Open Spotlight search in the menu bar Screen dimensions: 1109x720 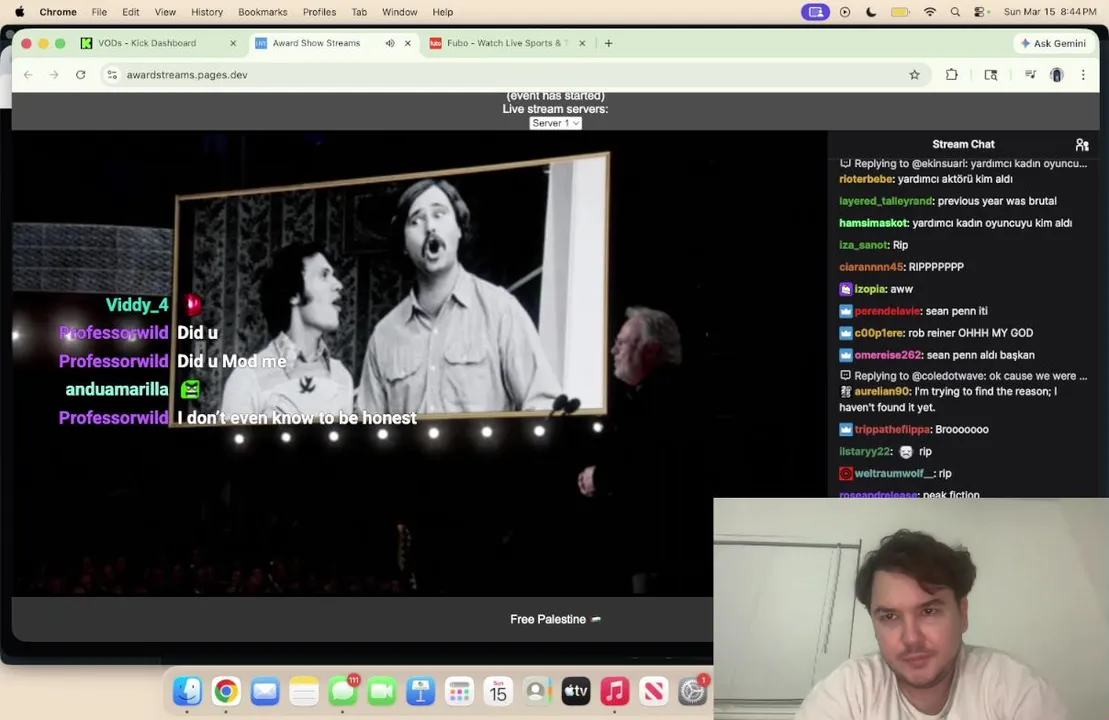click(956, 12)
